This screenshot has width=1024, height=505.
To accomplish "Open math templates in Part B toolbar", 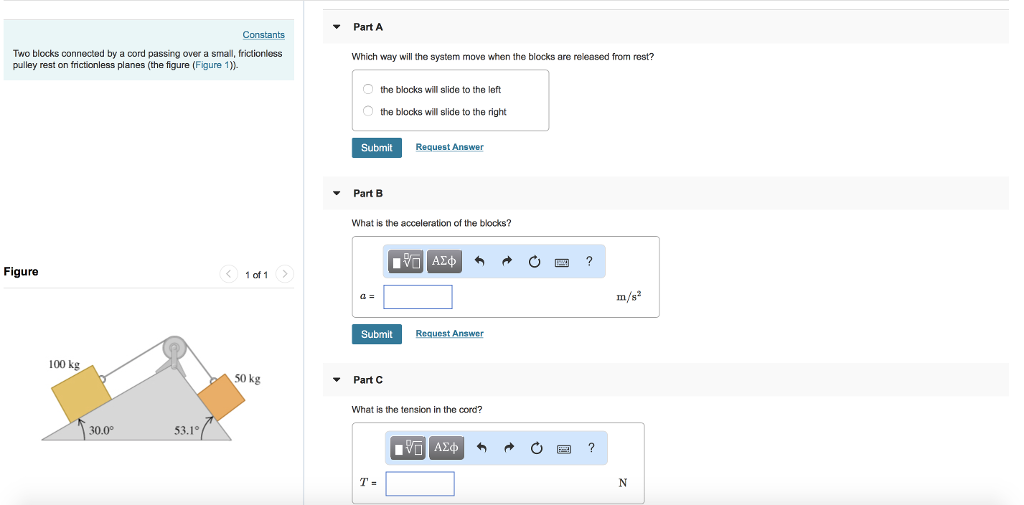I will pos(408,262).
